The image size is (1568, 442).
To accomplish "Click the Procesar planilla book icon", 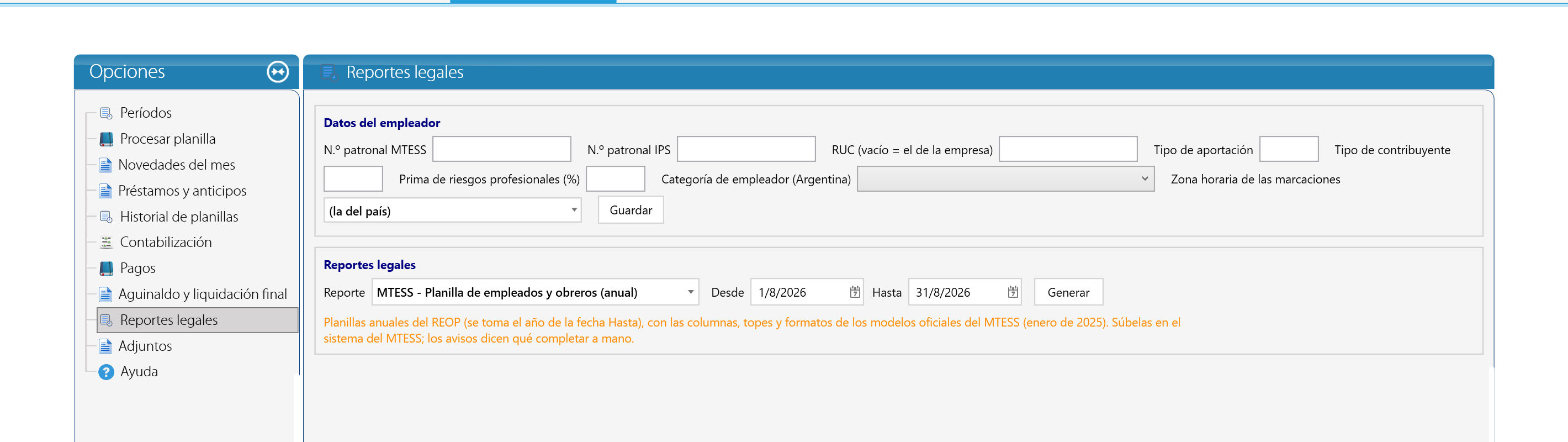I will click(x=106, y=139).
